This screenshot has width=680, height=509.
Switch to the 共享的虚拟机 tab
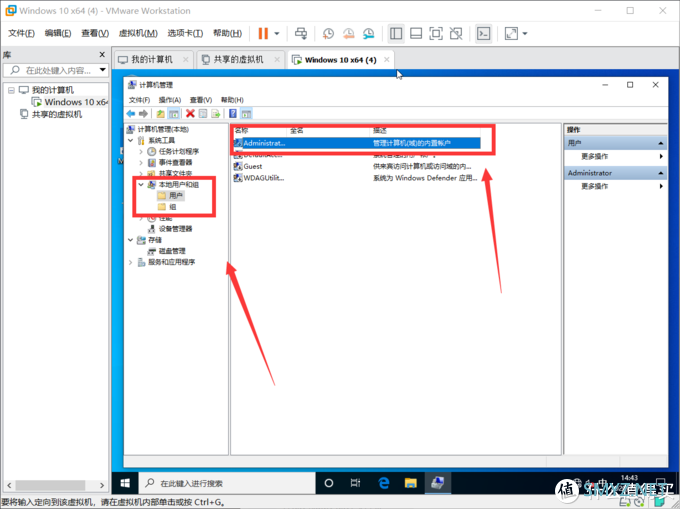239,59
